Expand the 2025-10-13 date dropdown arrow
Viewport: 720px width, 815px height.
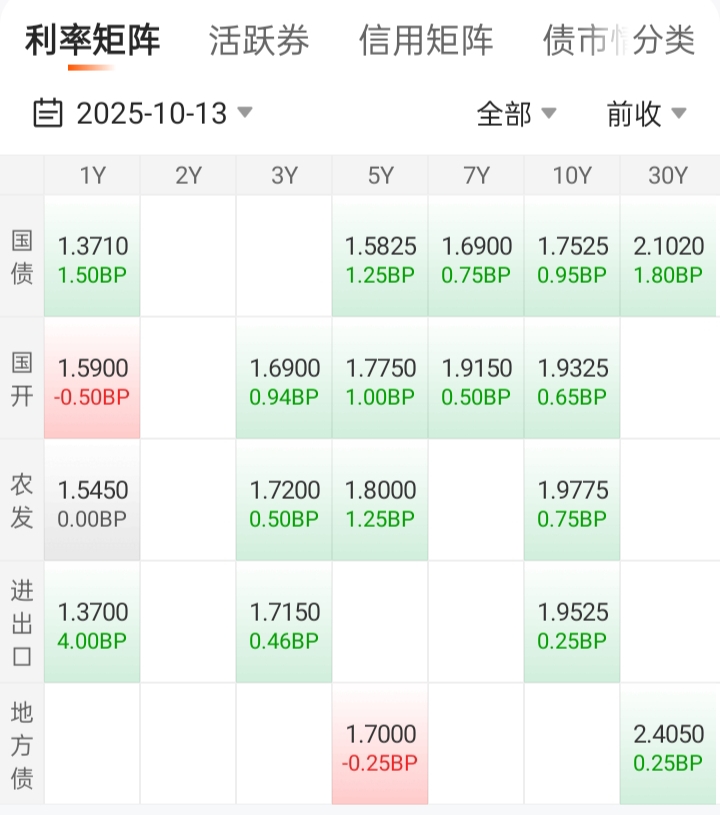(x=244, y=112)
